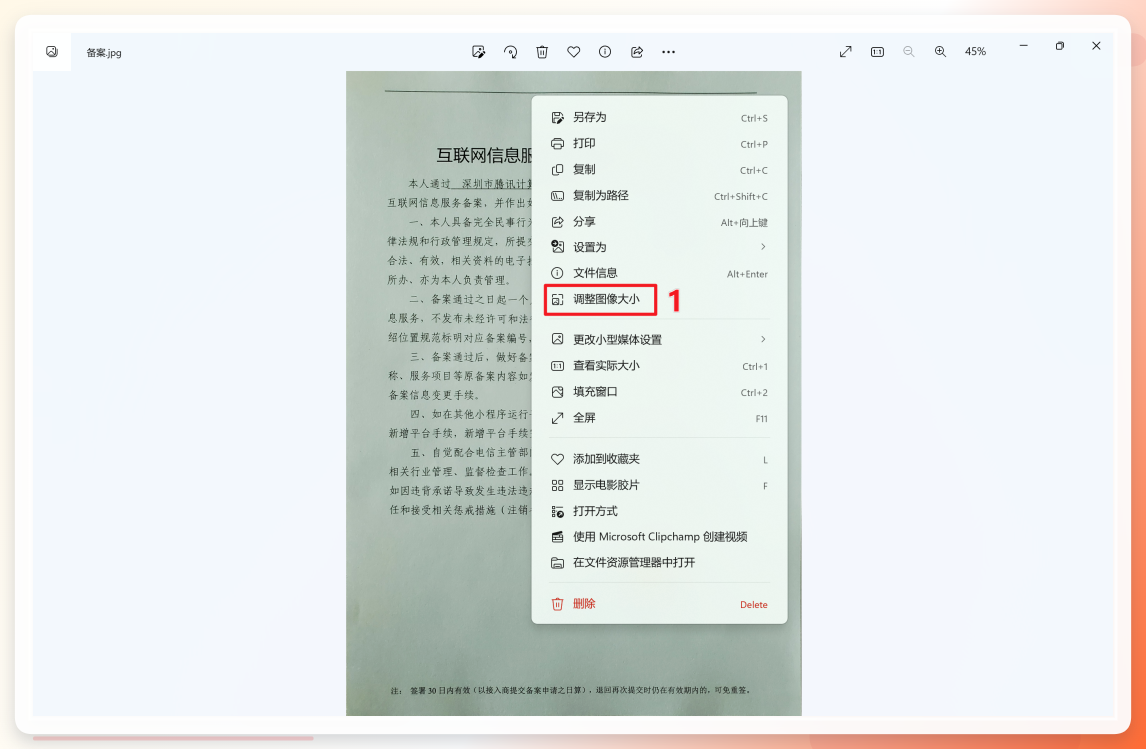Open the three-dot more options menu
This screenshot has height=749, width=1146.
(669, 52)
